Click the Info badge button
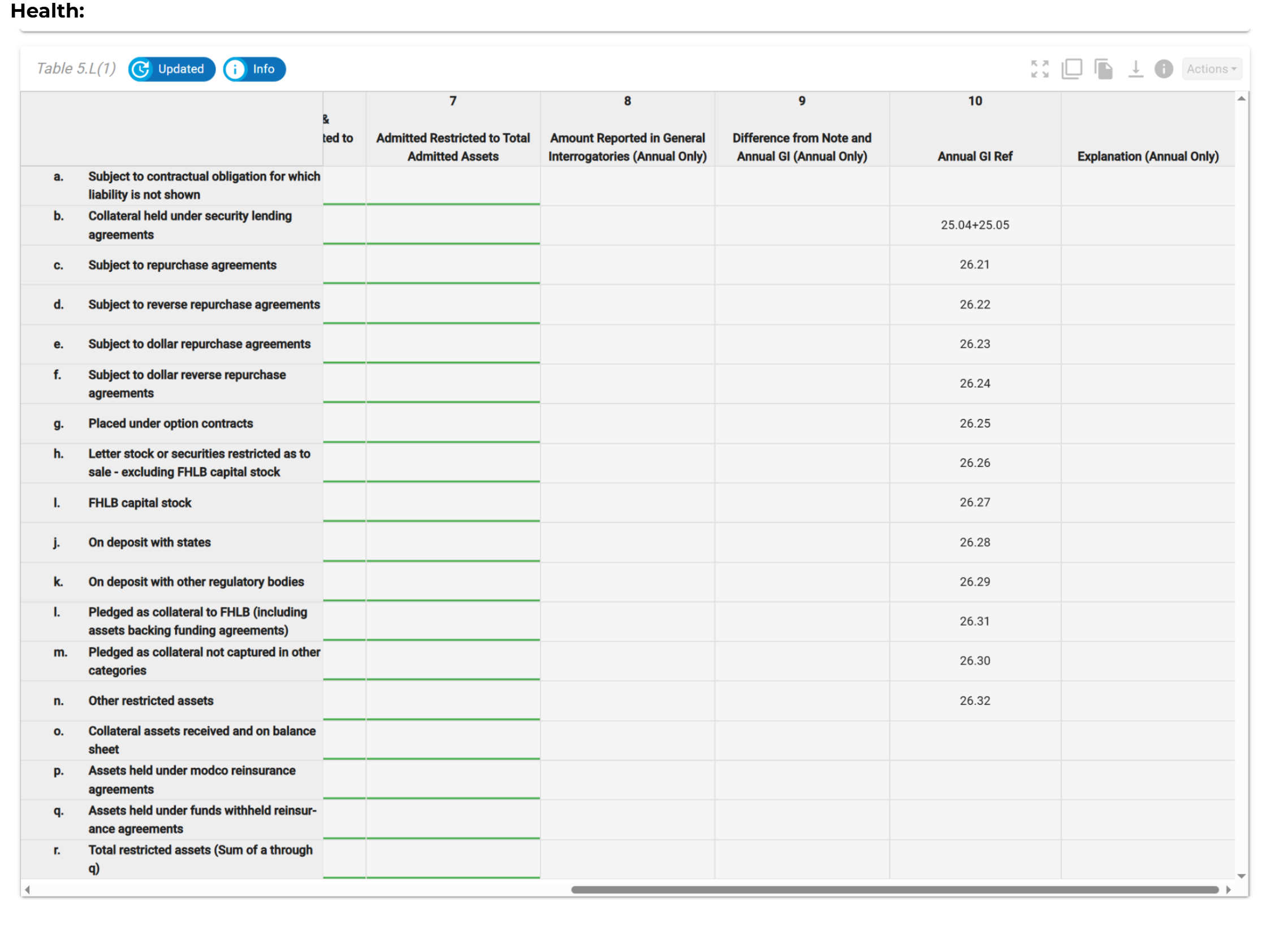This screenshot has width=1288, height=927. tap(254, 70)
